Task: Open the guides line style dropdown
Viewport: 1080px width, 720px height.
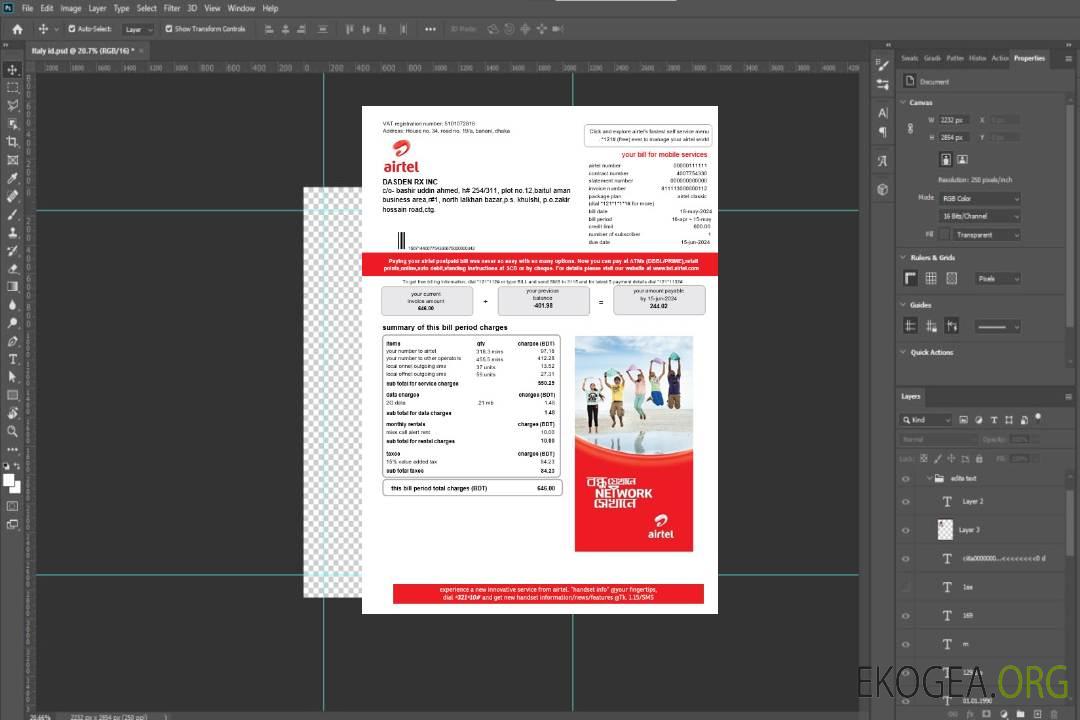Action: [997, 327]
